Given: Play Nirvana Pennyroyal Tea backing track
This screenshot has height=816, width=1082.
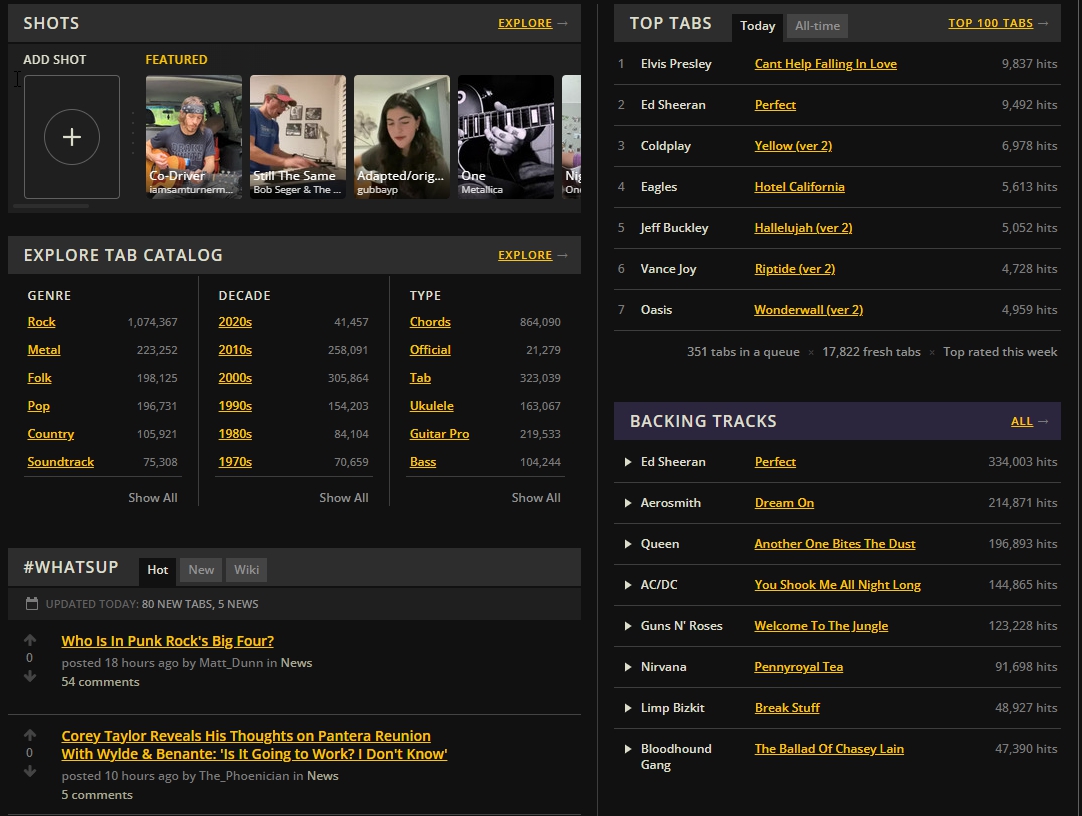Looking at the screenshot, I should 627,667.
